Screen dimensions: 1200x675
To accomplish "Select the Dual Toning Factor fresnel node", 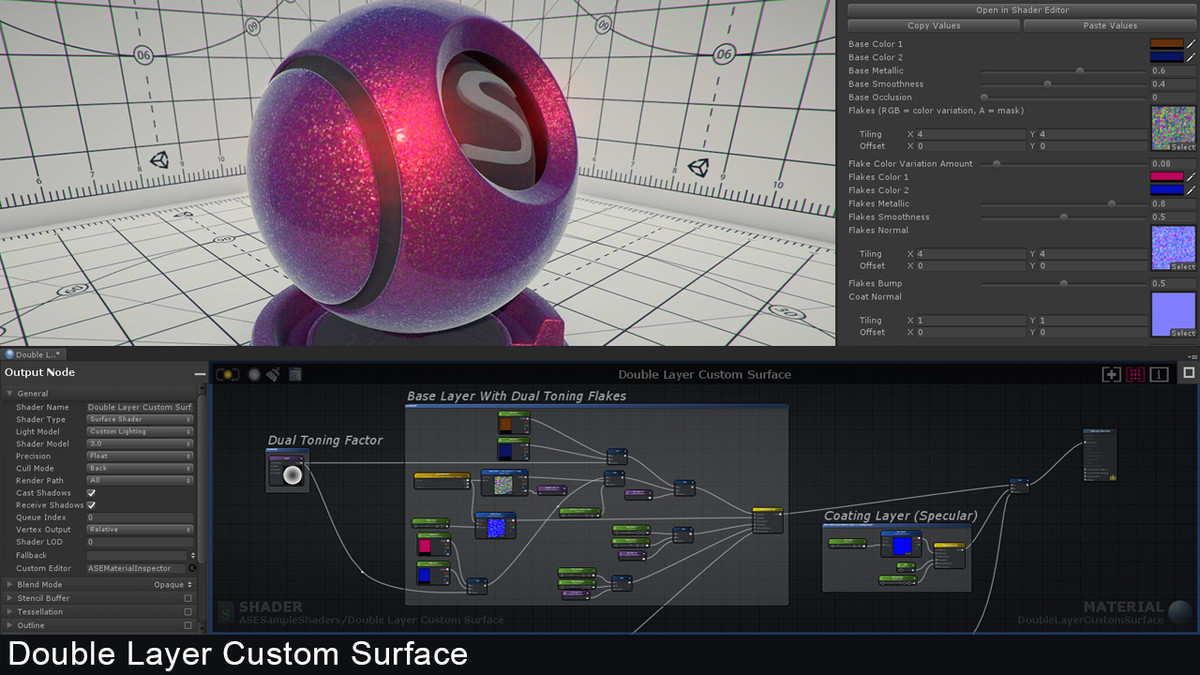I will 287,469.
